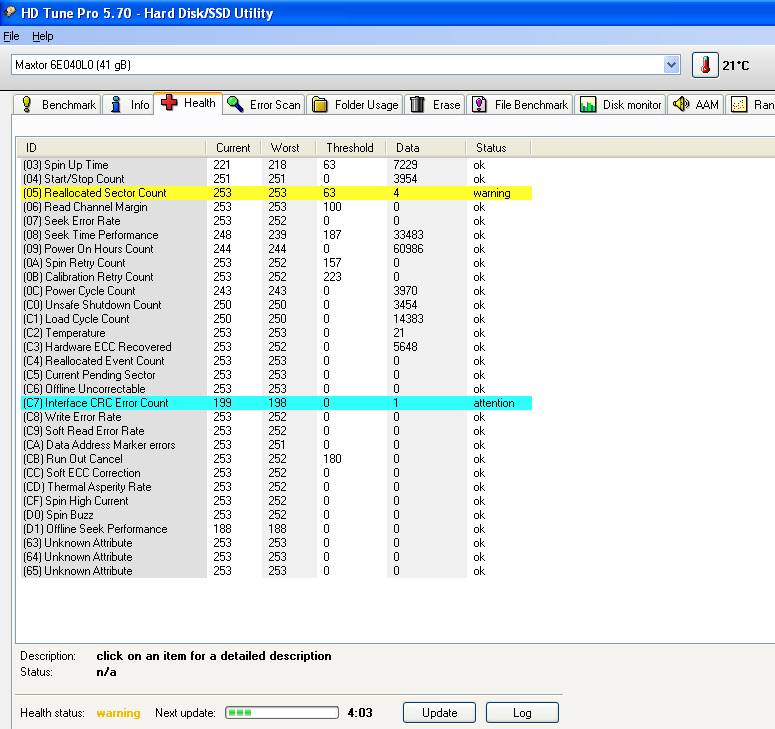Sort by the Threshold column header

[351, 148]
